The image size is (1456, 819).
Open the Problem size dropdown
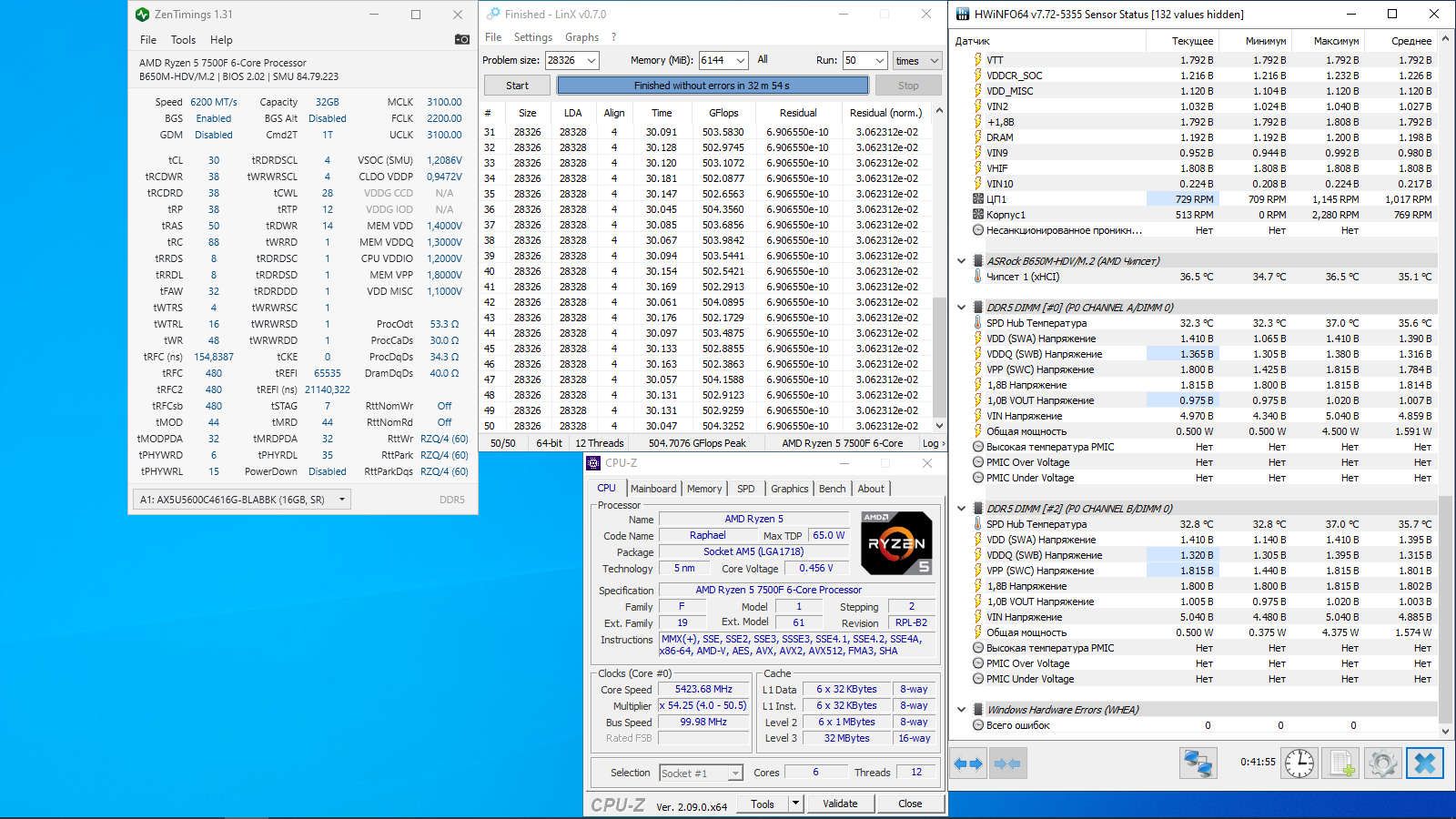pos(591,61)
